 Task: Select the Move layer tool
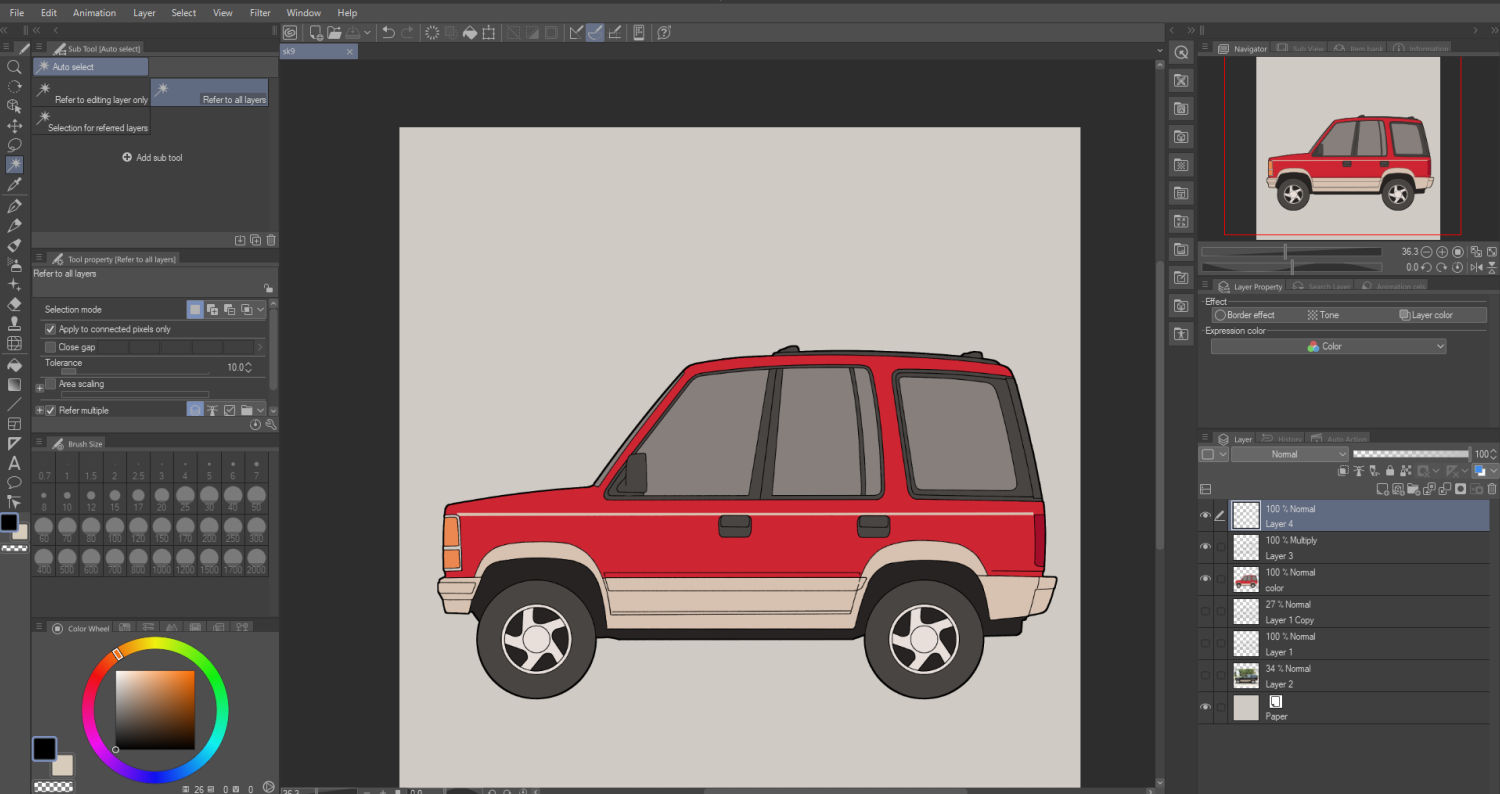click(14, 126)
